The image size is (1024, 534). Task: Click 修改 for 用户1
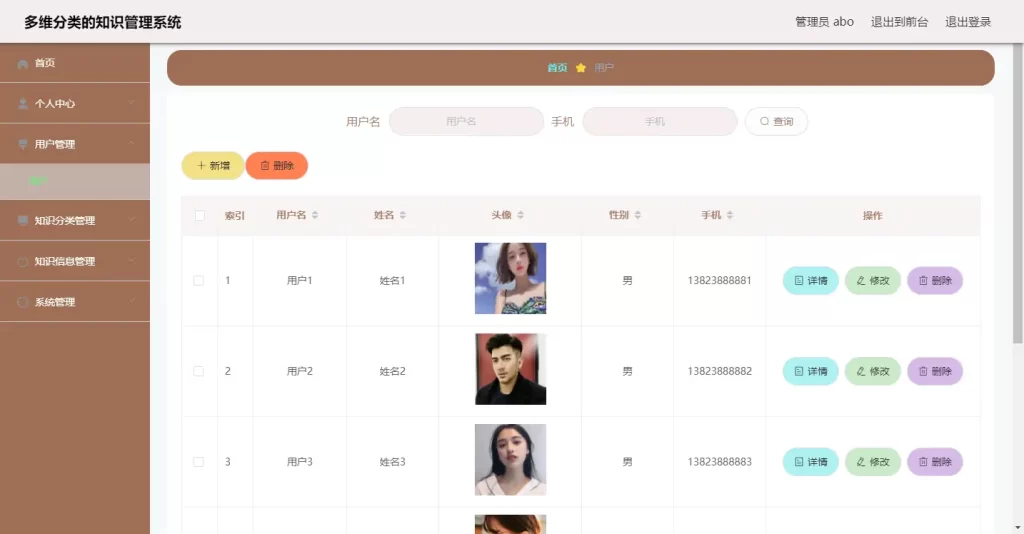872,281
